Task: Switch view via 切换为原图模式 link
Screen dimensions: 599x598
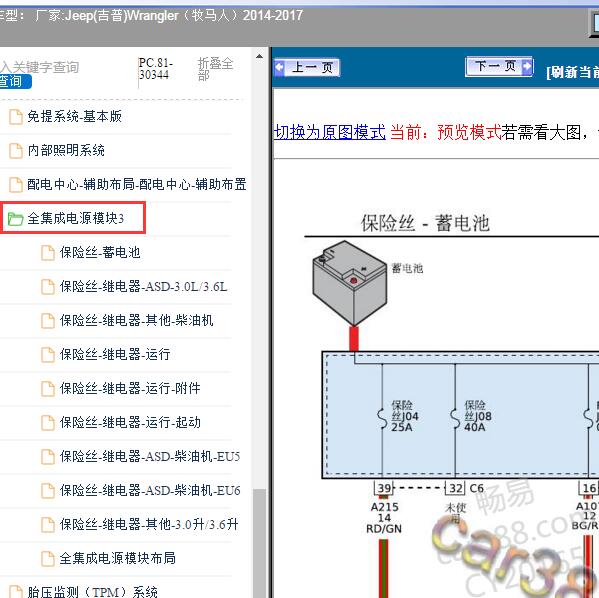Action: (x=330, y=133)
